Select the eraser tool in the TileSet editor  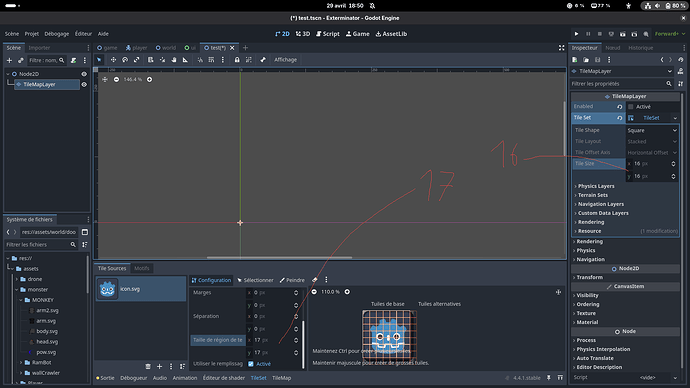(x=315, y=280)
